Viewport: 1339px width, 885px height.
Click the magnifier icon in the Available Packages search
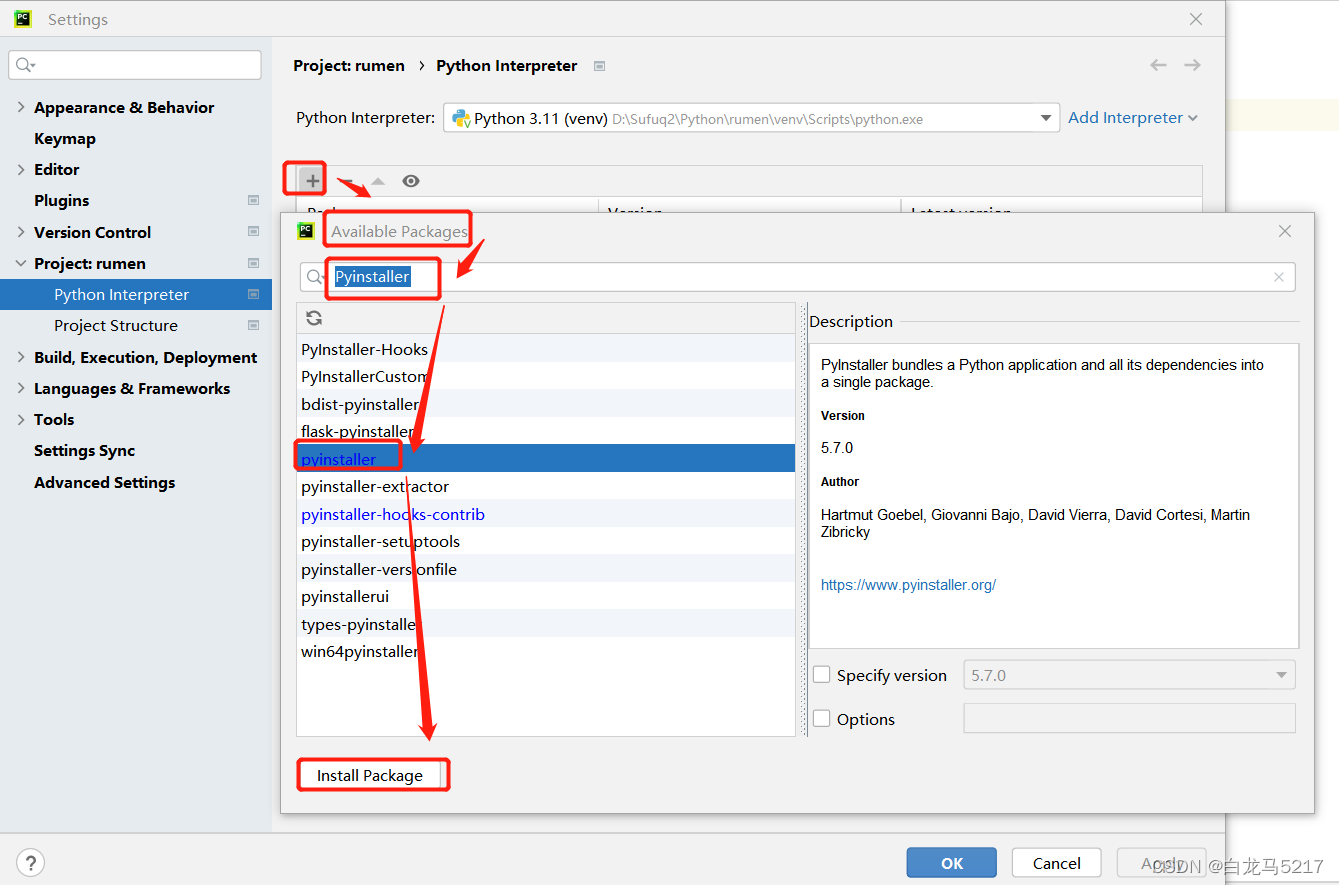click(x=316, y=277)
